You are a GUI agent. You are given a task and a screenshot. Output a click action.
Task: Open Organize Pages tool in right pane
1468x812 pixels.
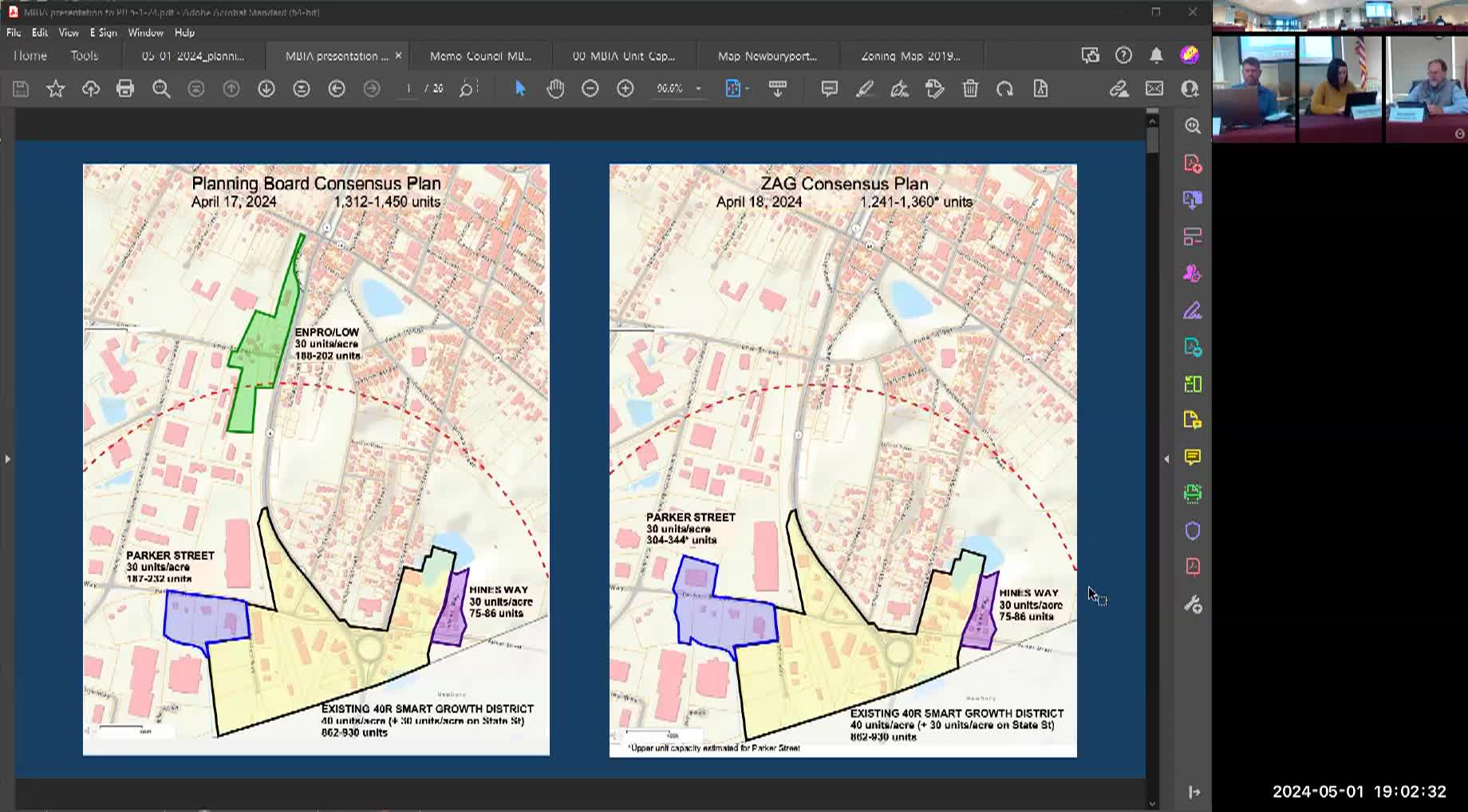pyautogui.click(x=1193, y=384)
